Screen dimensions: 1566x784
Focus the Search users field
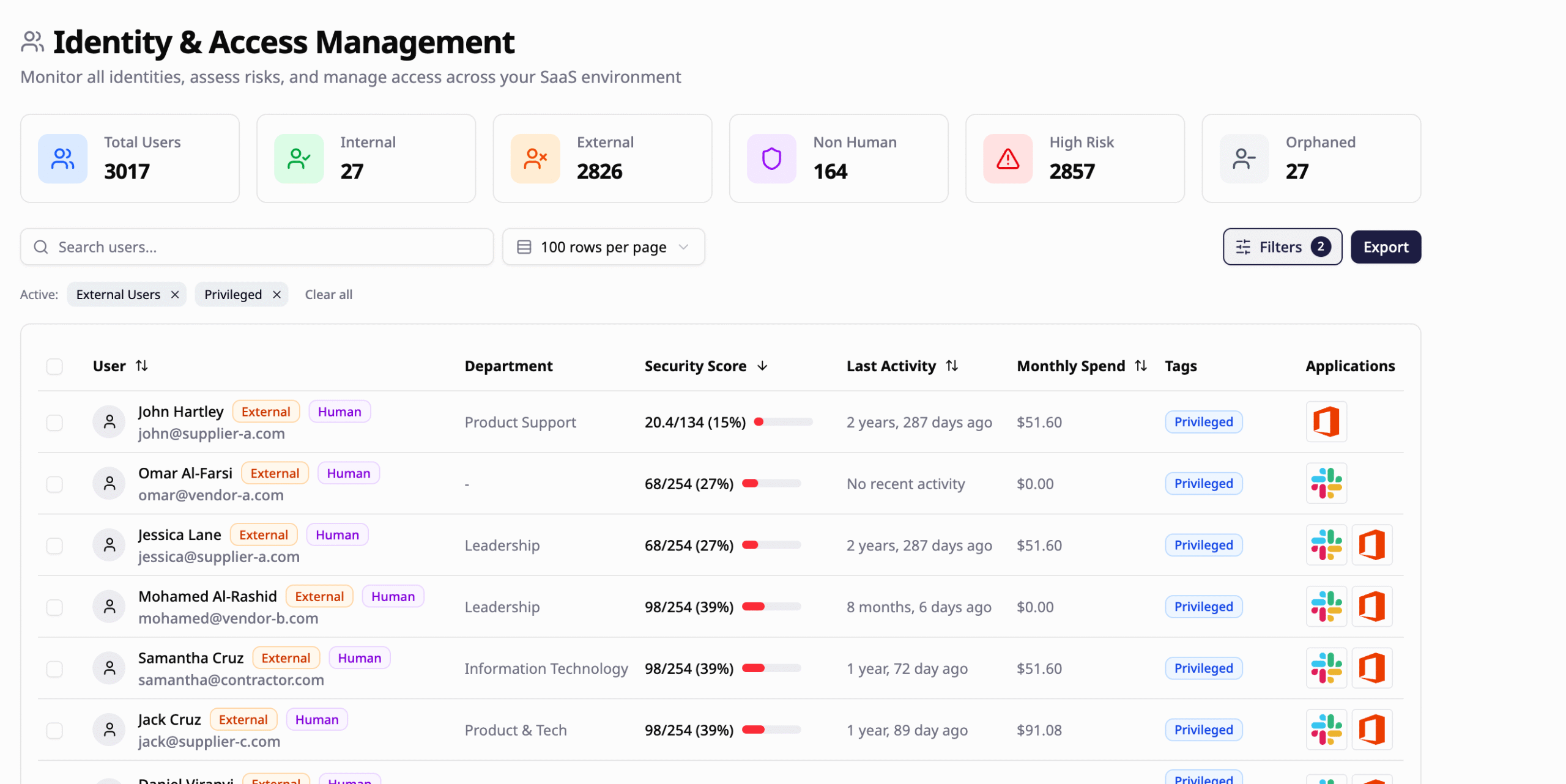tap(257, 247)
